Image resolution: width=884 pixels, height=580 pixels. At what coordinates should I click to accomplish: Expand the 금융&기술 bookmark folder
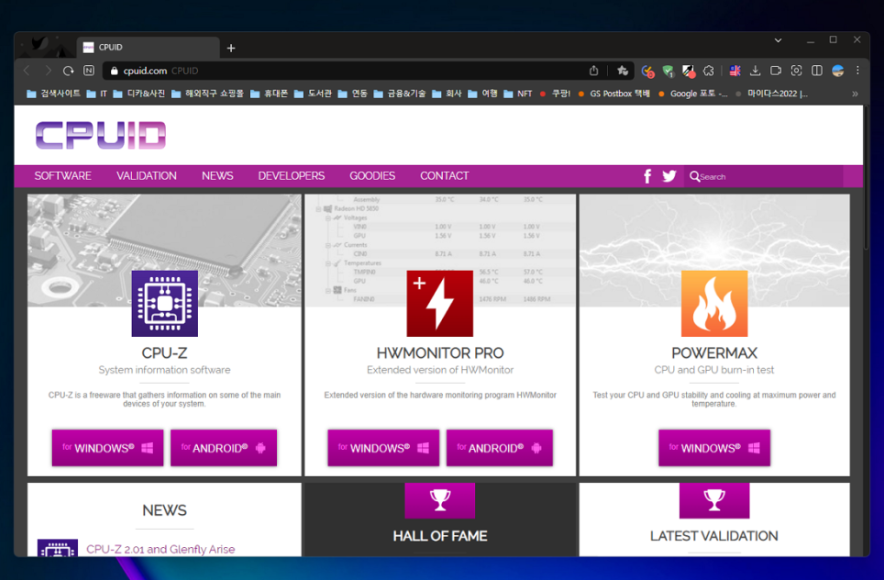coord(400,94)
